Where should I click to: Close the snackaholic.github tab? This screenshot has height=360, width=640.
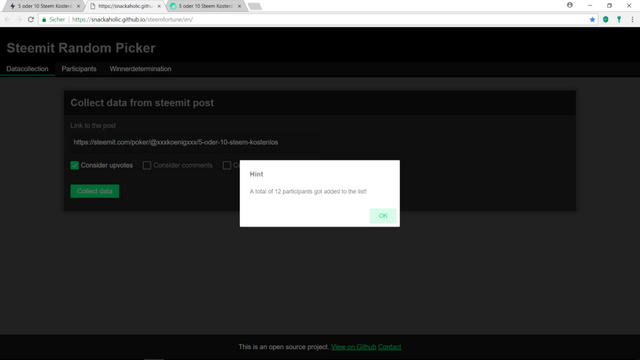[159, 6]
